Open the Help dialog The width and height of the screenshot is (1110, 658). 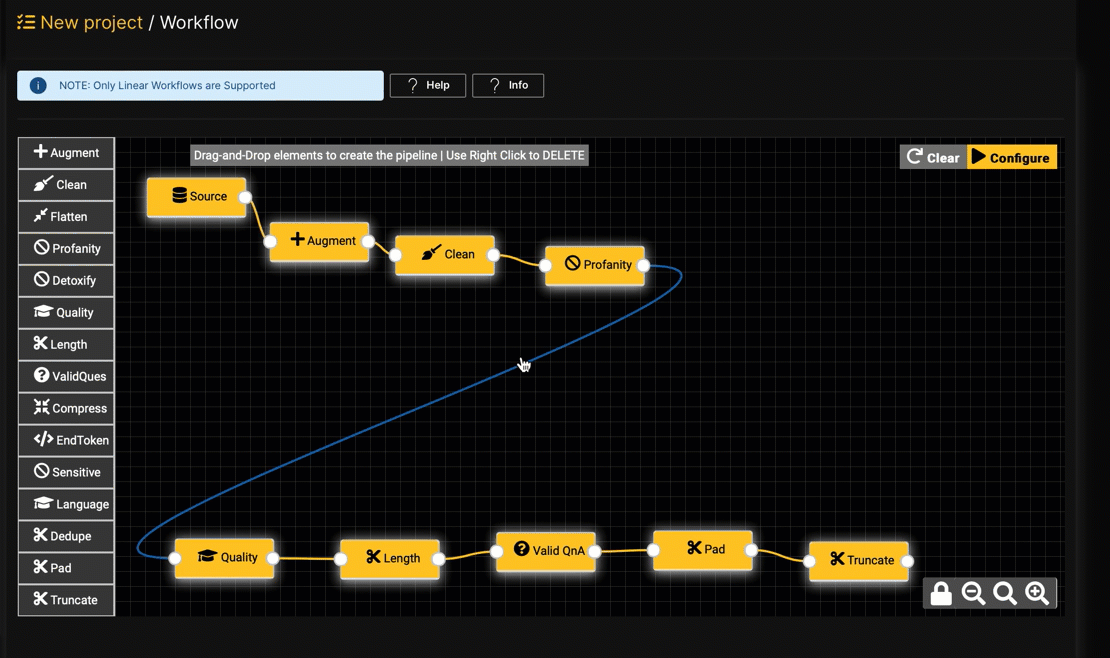coord(427,85)
